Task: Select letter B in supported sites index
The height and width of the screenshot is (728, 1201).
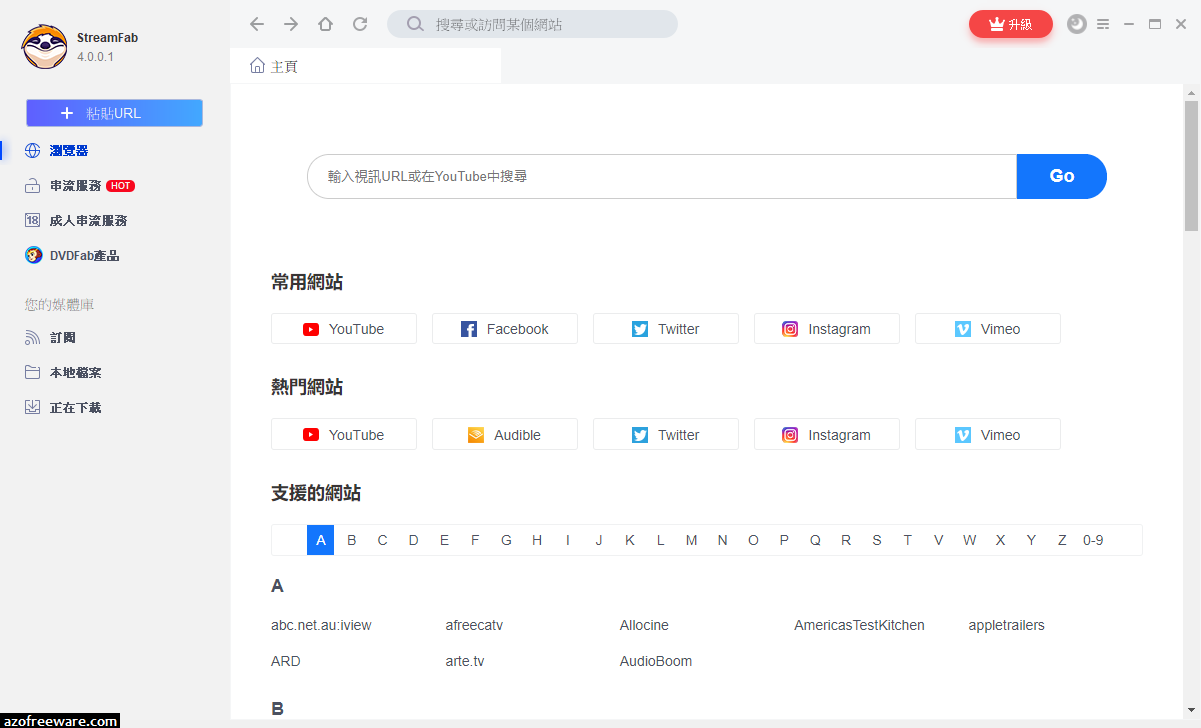Action: point(351,539)
